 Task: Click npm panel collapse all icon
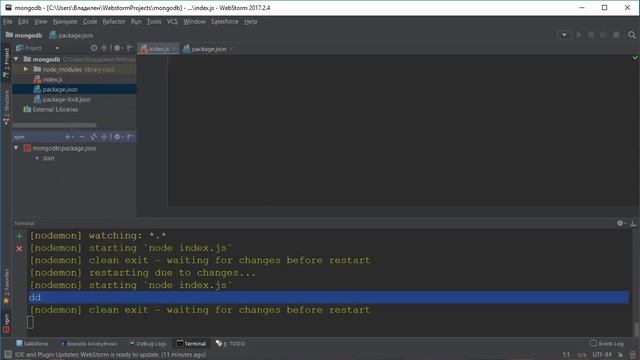click(x=105, y=137)
